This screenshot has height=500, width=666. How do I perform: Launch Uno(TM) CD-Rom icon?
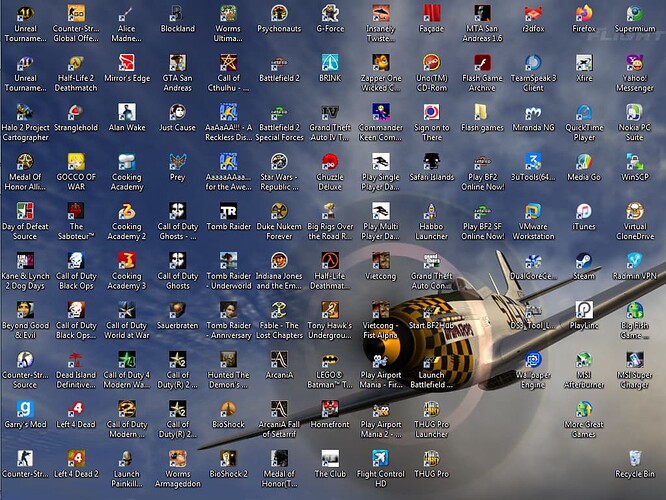point(431,74)
